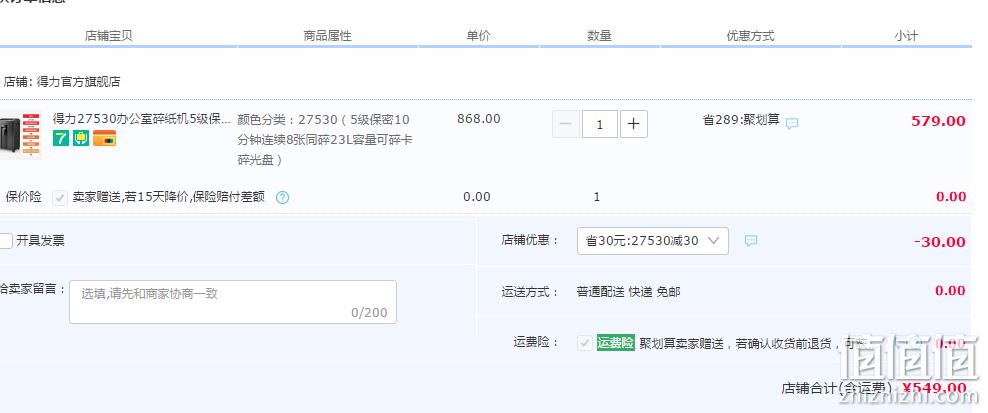
Task: Click the 保价险 price 0.00 in 单价 column
Action: (476, 197)
